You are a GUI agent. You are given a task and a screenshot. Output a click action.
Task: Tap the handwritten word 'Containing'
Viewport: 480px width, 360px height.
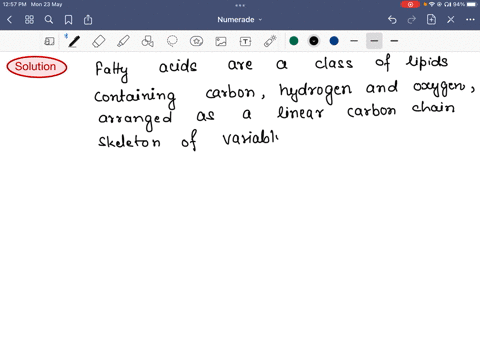point(135,98)
